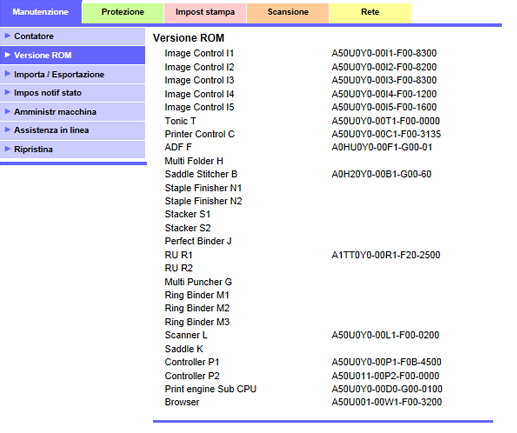Click the Tonic T row label
517x433 pixels.
(180, 121)
